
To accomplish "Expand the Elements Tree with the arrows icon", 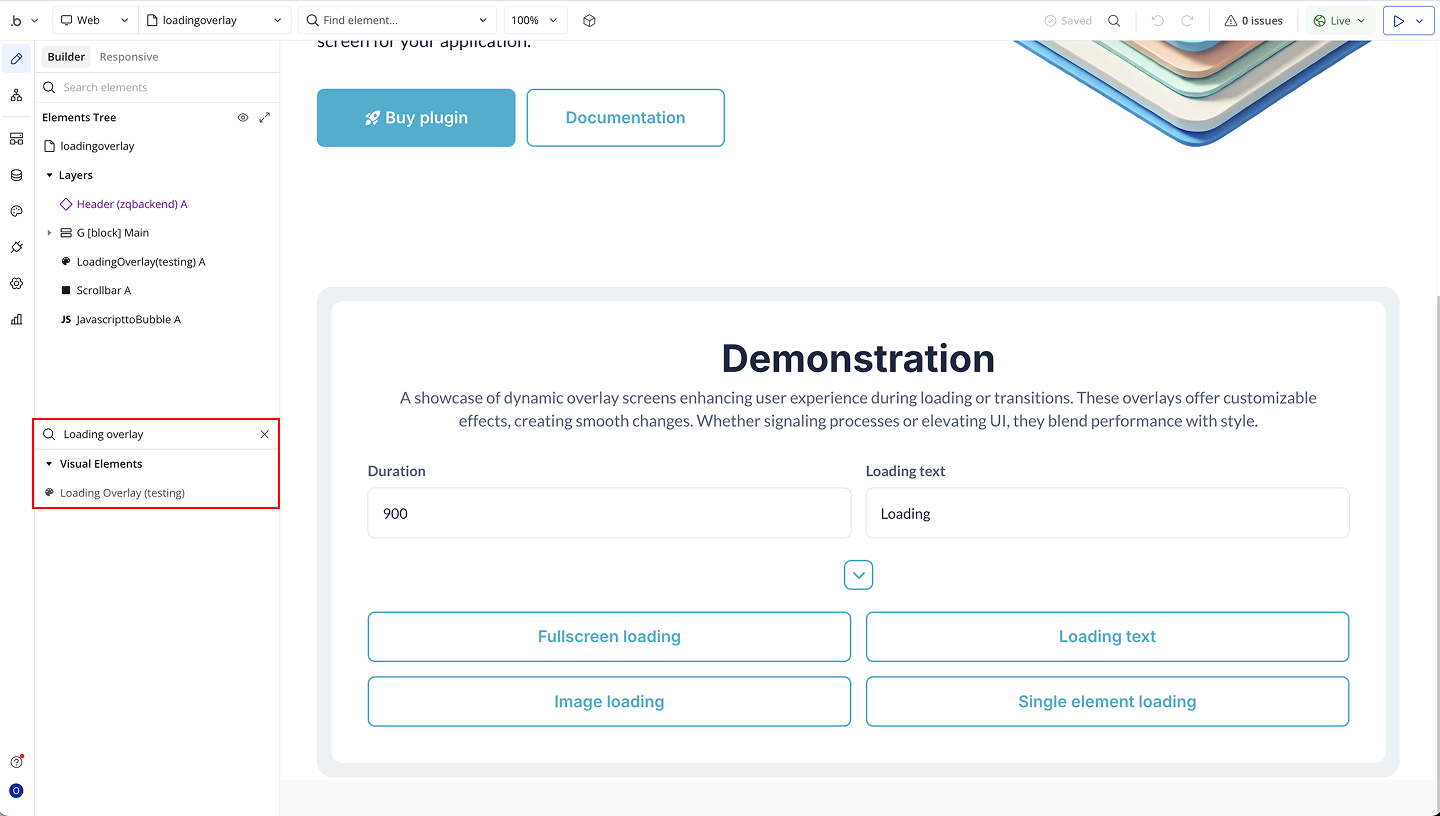I will tap(264, 117).
